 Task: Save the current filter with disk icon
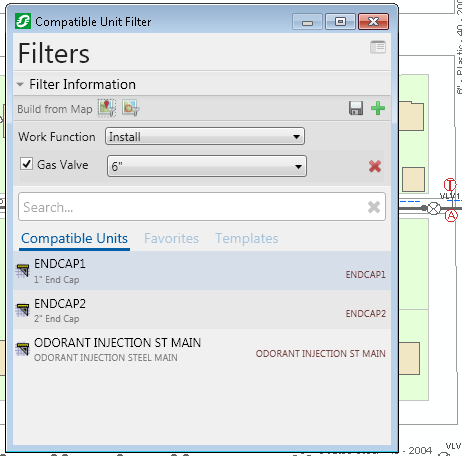coord(356,108)
